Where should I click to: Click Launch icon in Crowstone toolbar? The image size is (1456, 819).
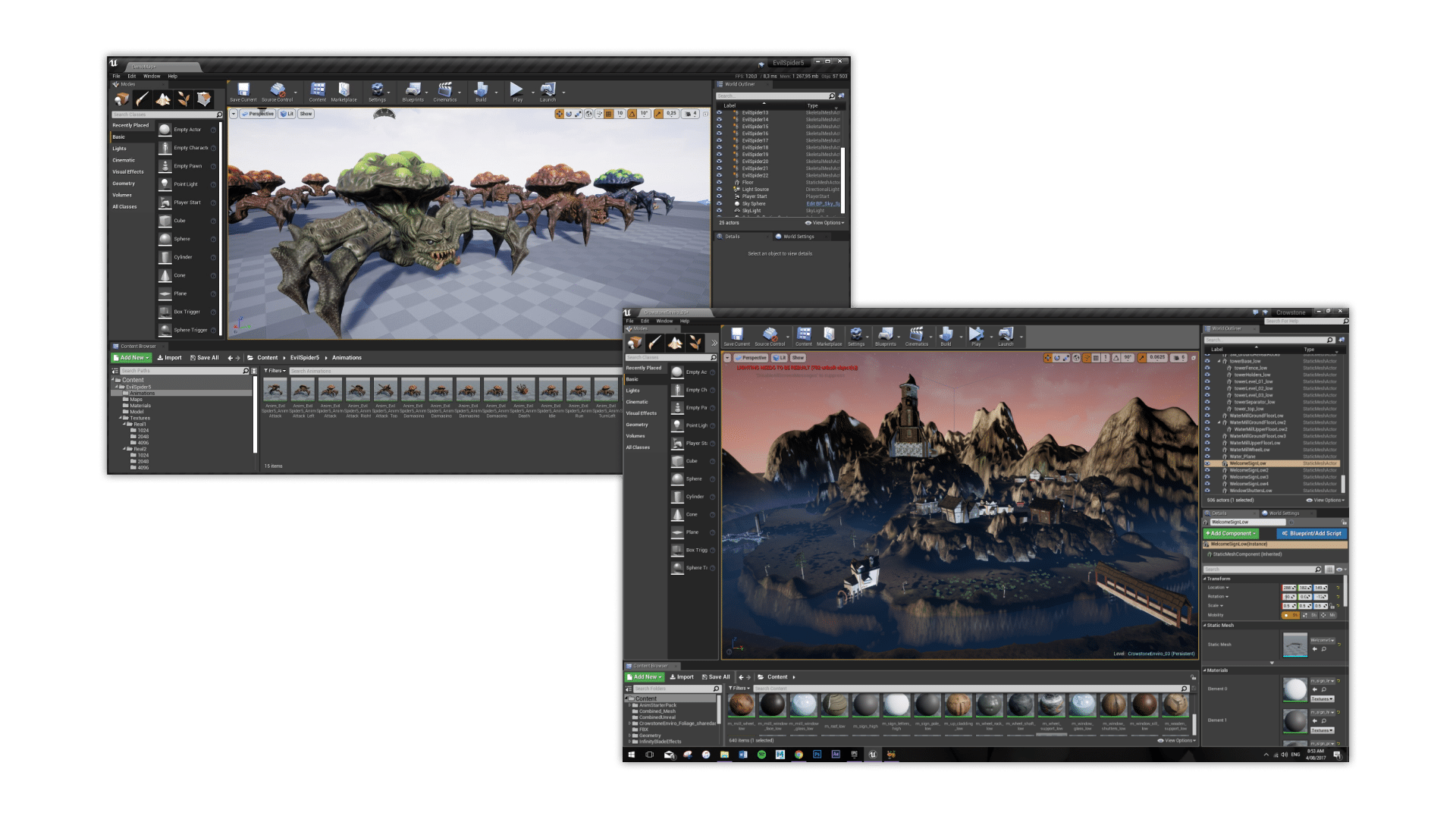pyautogui.click(x=1006, y=337)
